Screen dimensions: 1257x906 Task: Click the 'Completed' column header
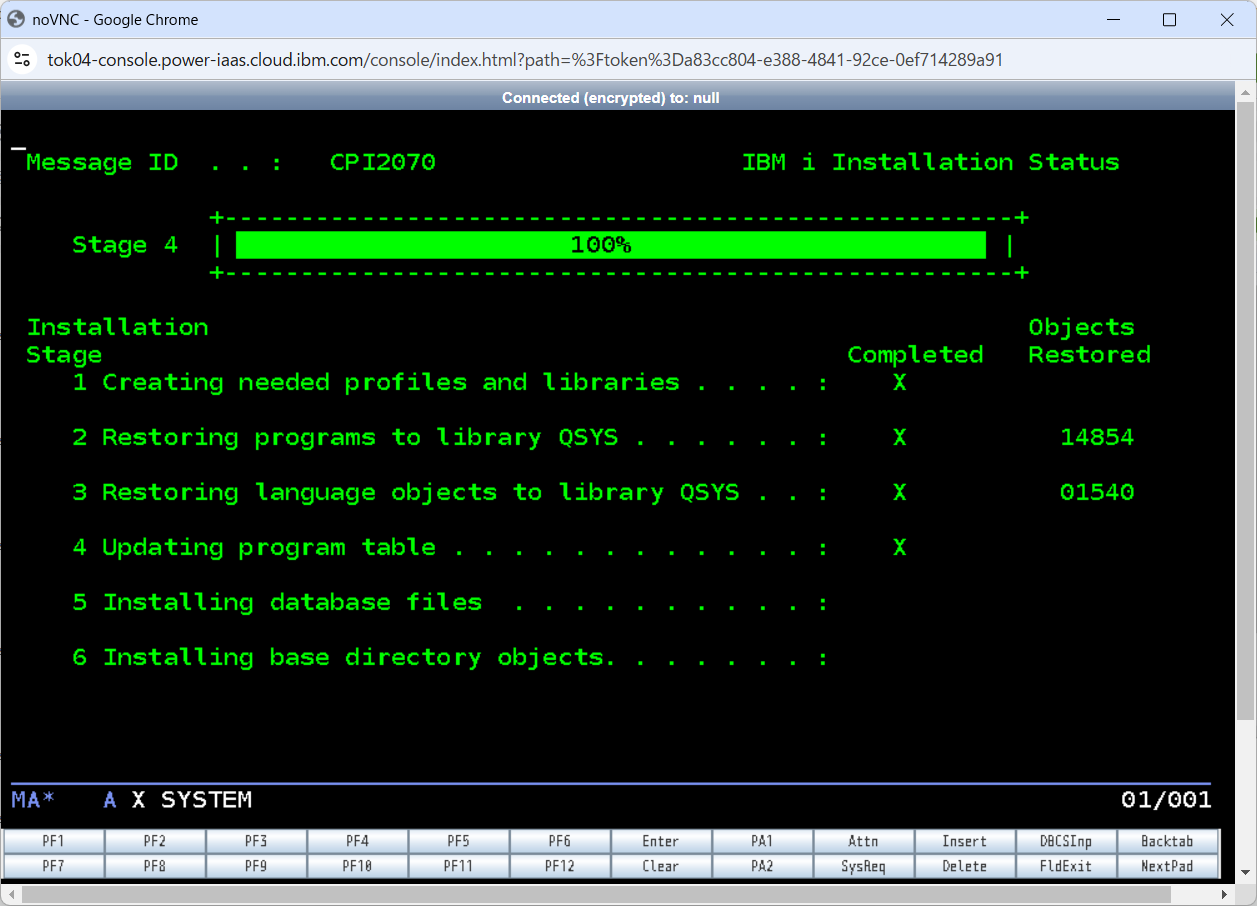pyautogui.click(x=915, y=355)
